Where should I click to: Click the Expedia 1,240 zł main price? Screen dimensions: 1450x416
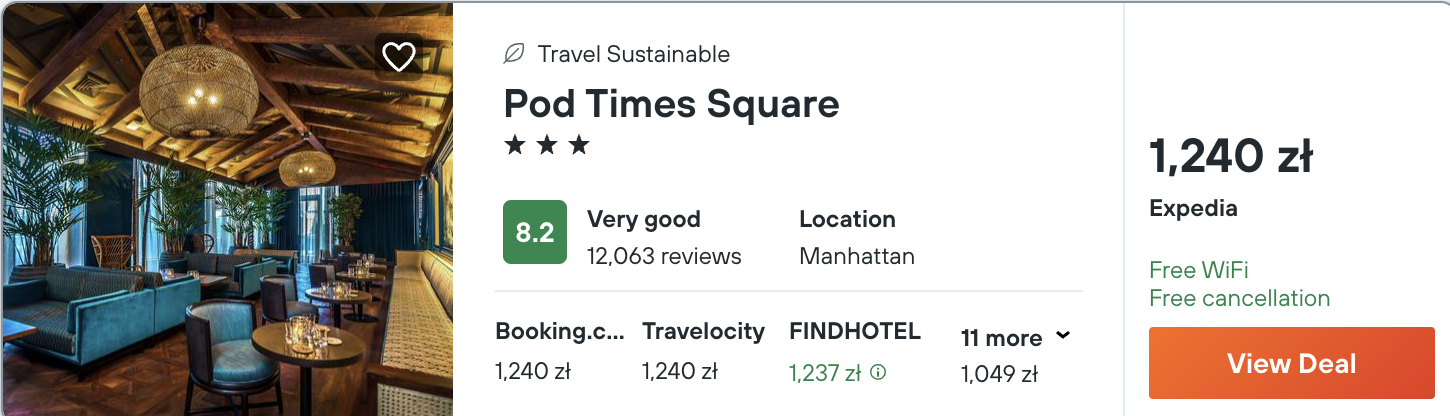pyautogui.click(x=1230, y=157)
